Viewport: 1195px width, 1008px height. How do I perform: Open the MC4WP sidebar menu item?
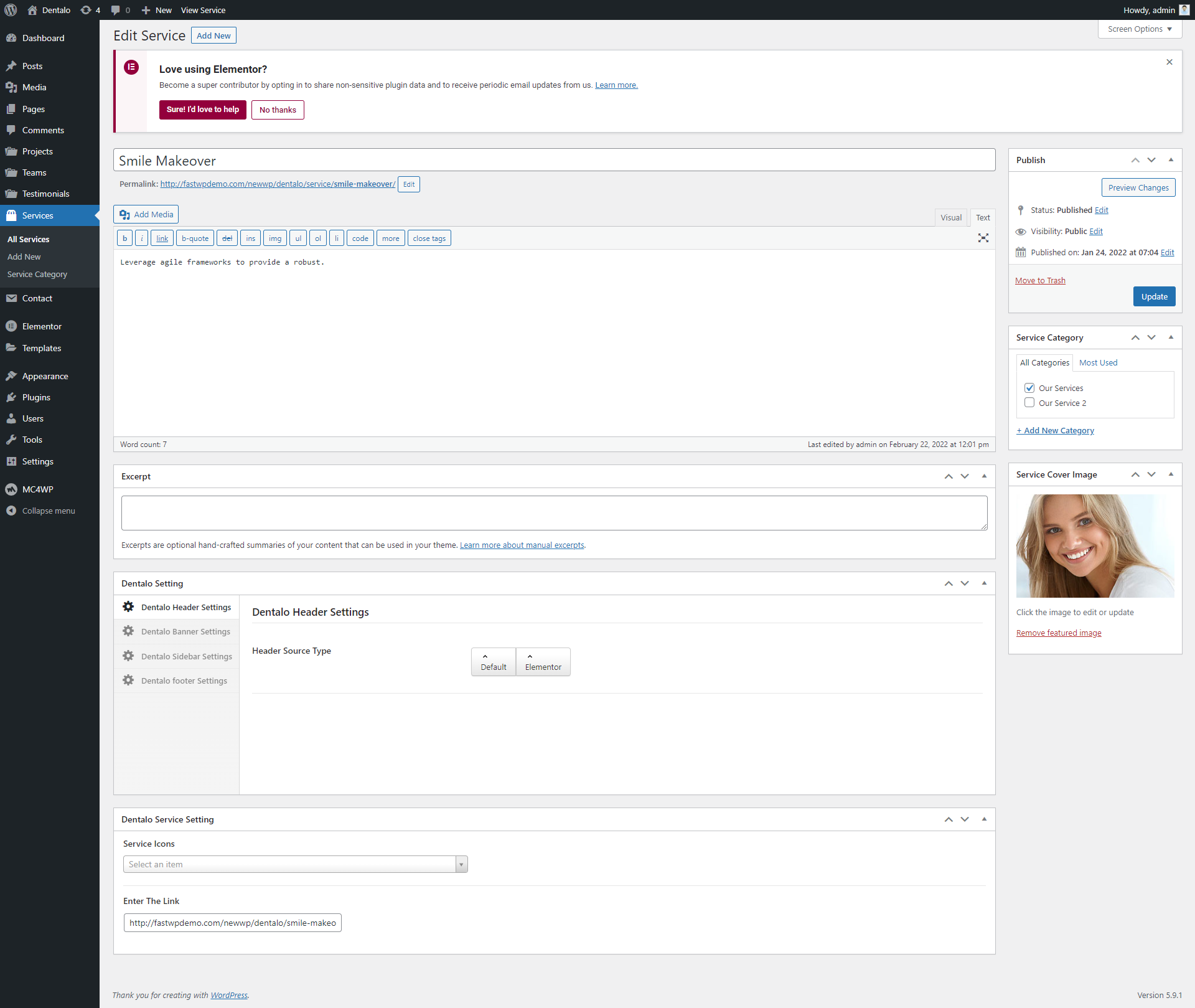pos(37,489)
